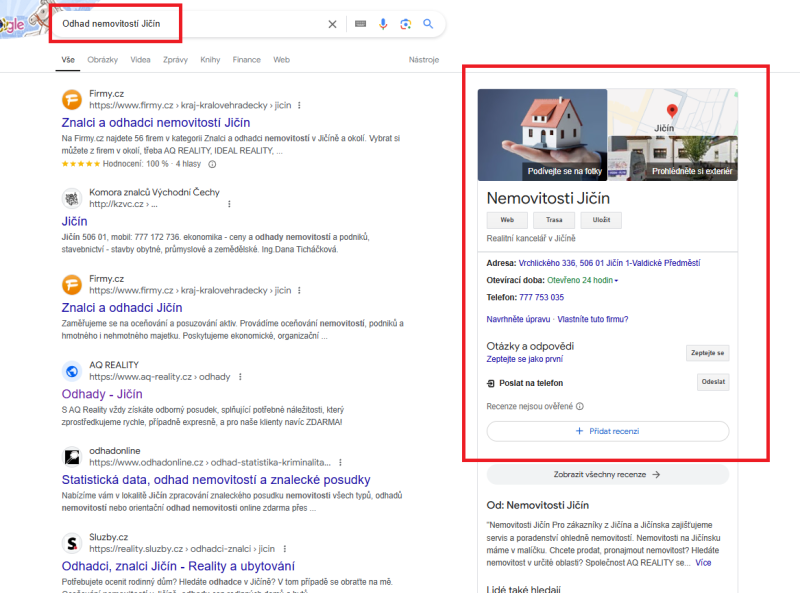Click the Vlastníte tuto firmu? link
800x593 pixels.
pos(592,319)
